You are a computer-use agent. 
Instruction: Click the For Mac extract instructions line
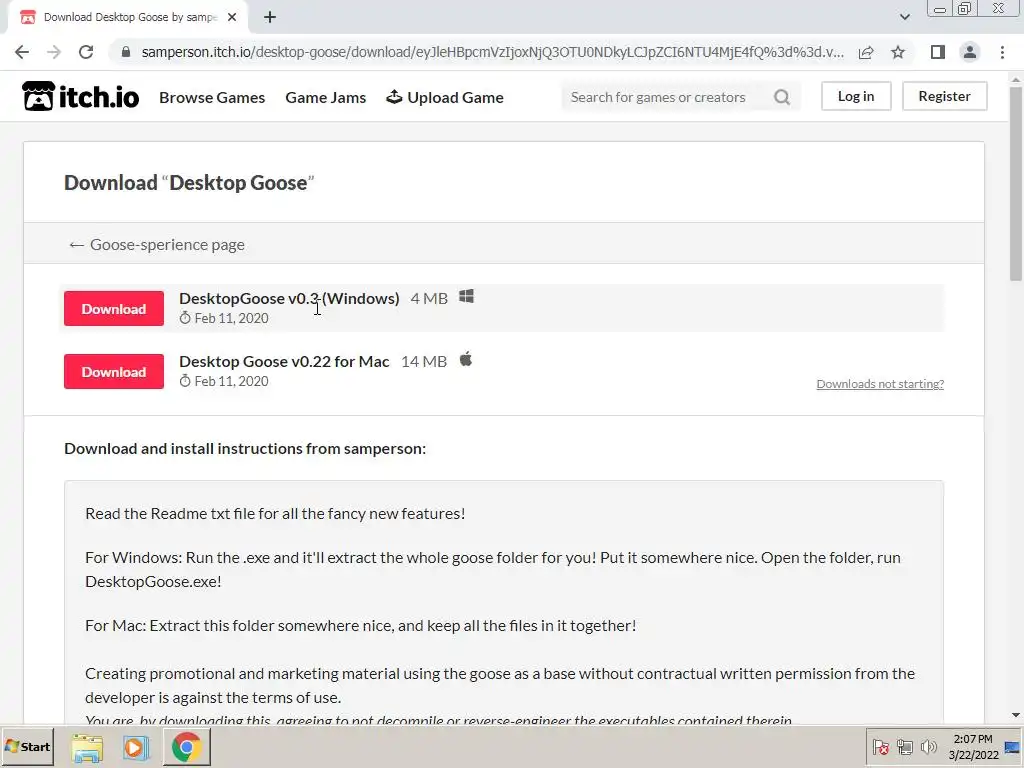tap(360, 626)
